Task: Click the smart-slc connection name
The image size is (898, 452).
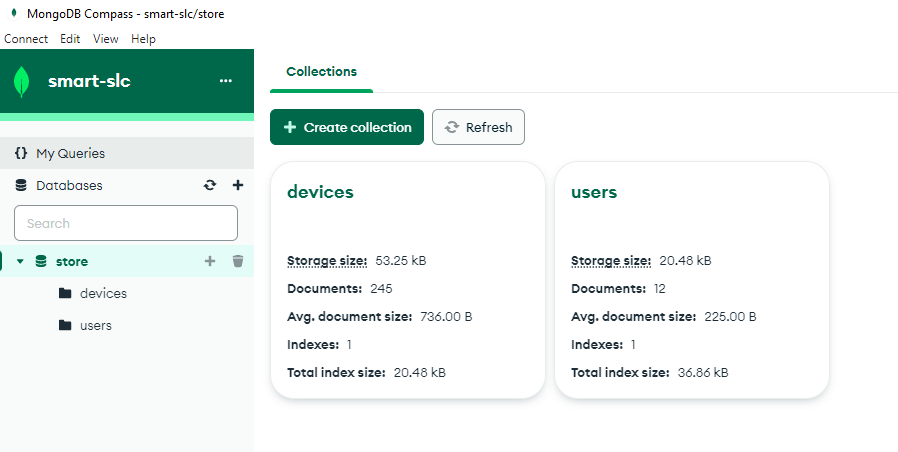Action: pos(89,81)
